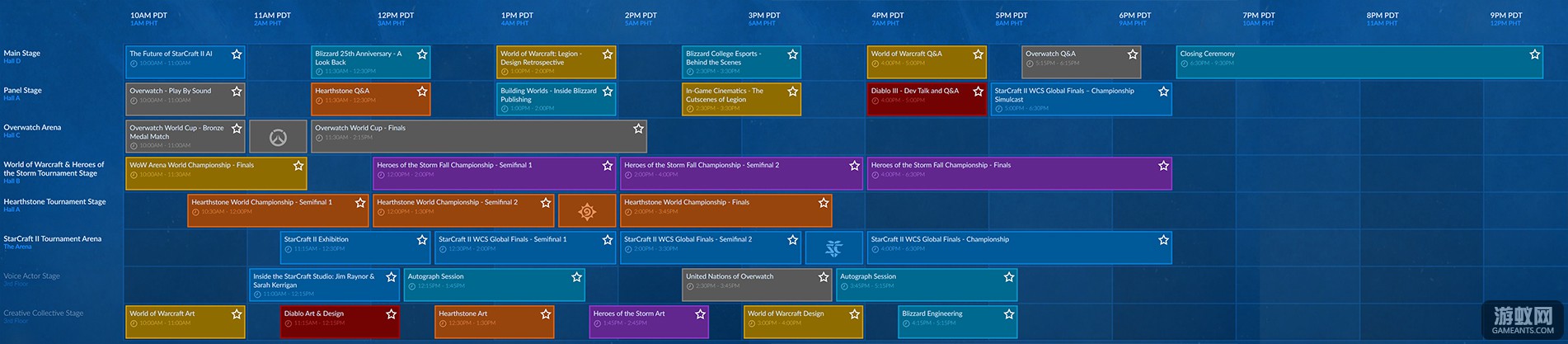Open Diablo III Dev Talk event block

coord(927,100)
